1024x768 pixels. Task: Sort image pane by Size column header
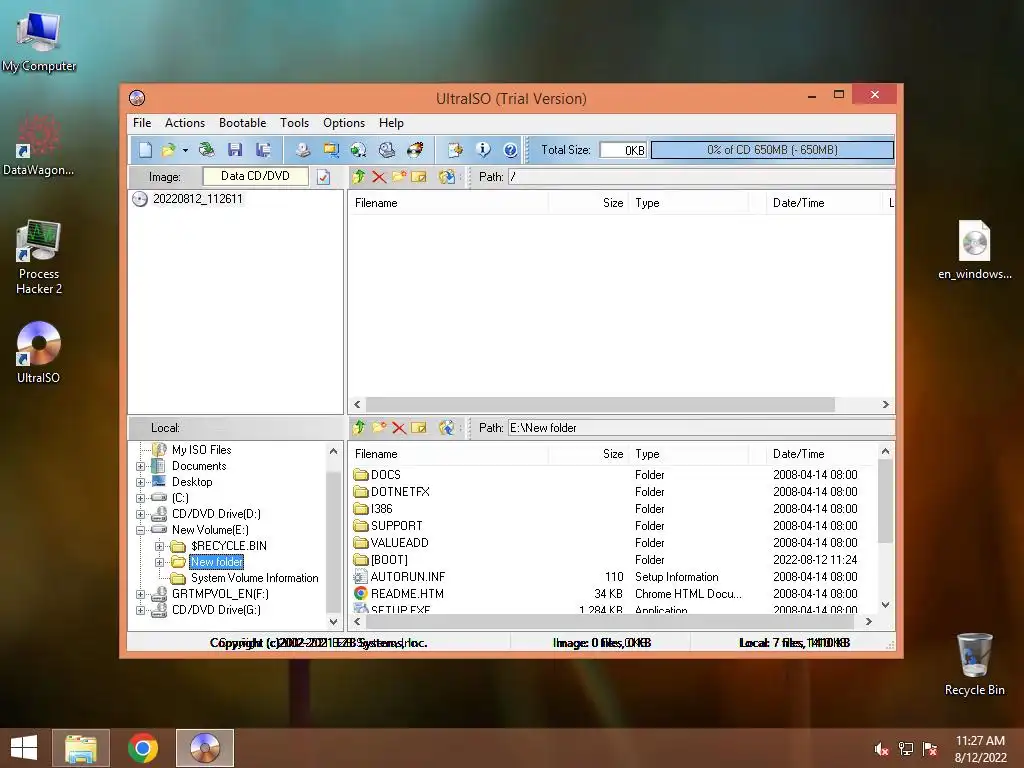click(x=588, y=203)
